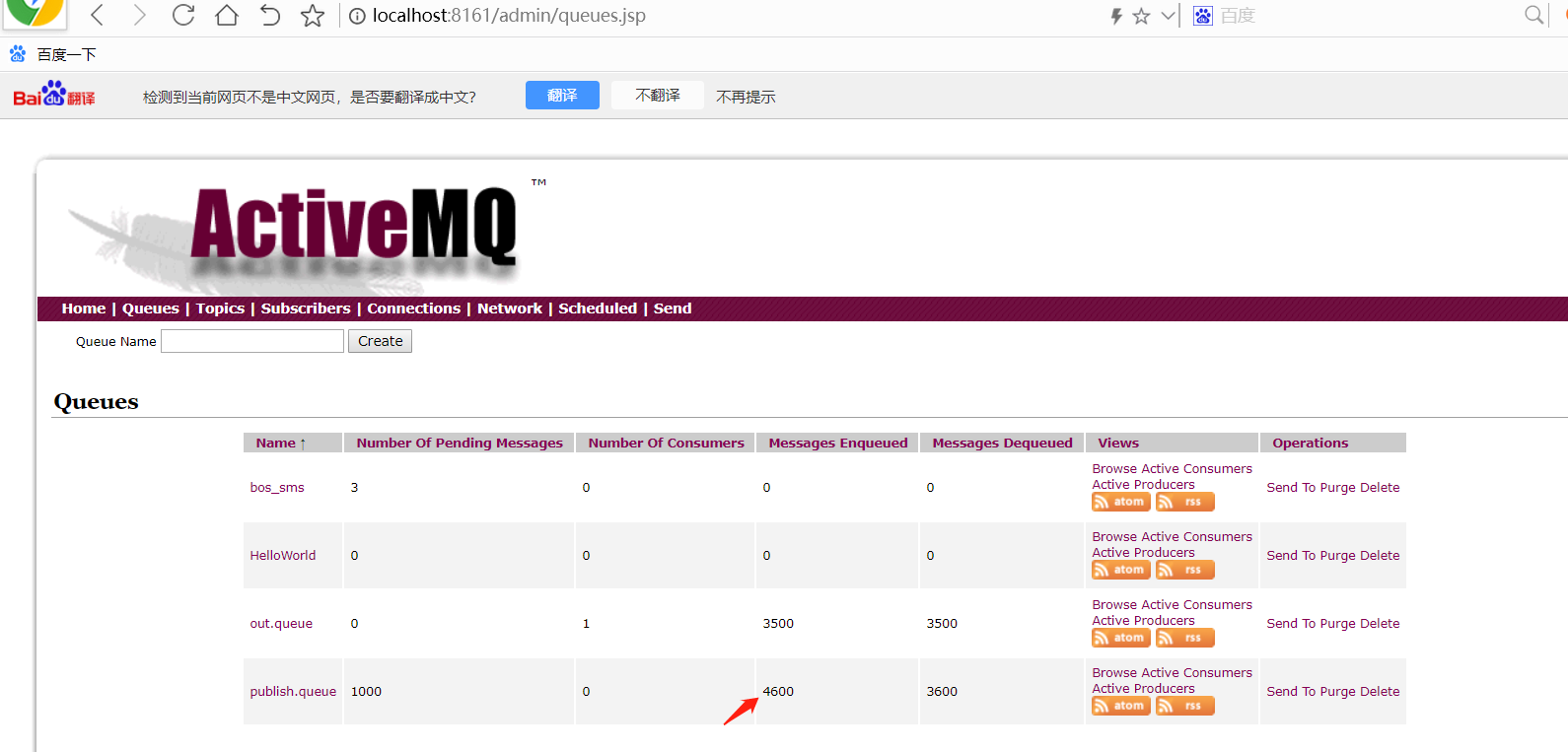Screen dimensions: 1568x752
Task: Sort by Messages Dequeued header
Action: [x=1003, y=444]
